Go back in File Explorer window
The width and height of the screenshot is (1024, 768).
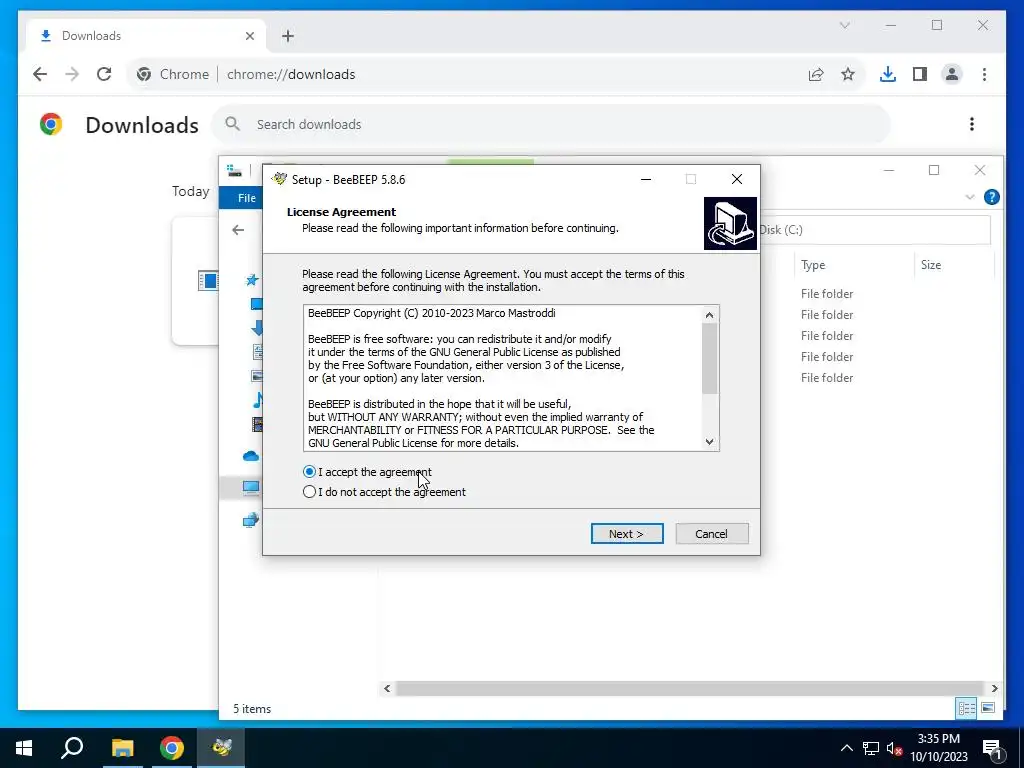click(x=238, y=230)
